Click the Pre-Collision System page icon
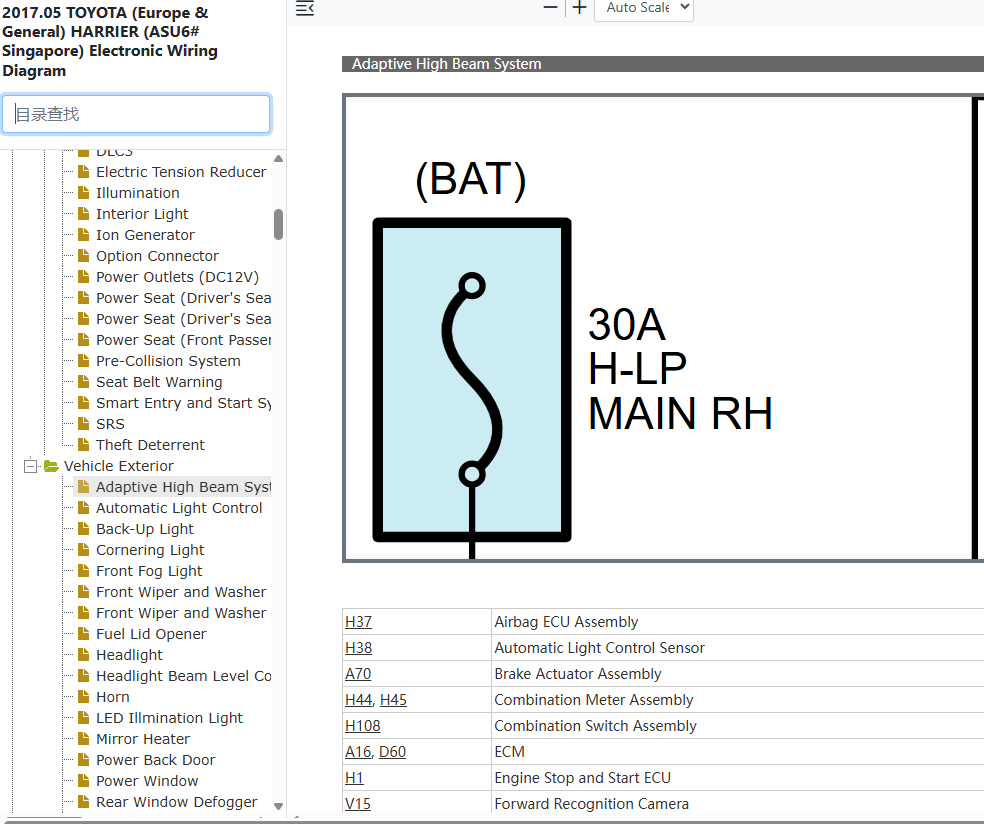984x824 pixels. tap(83, 361)
